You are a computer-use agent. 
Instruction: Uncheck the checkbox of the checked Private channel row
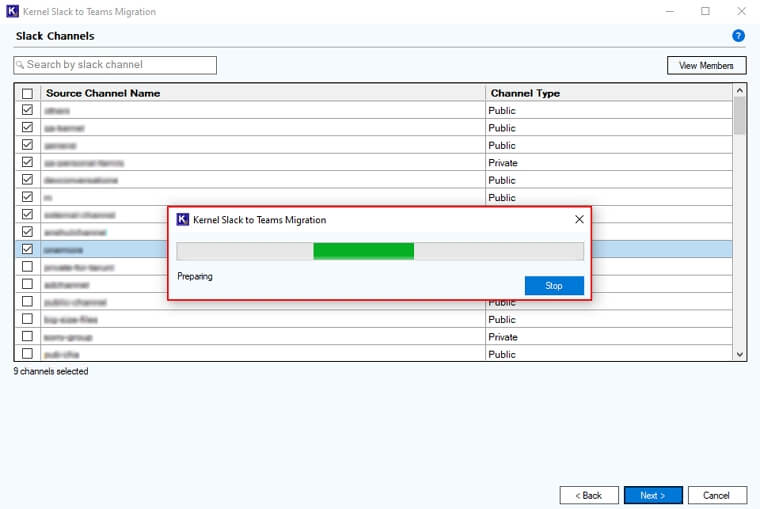pyautogui.click(x=28, y=162)
